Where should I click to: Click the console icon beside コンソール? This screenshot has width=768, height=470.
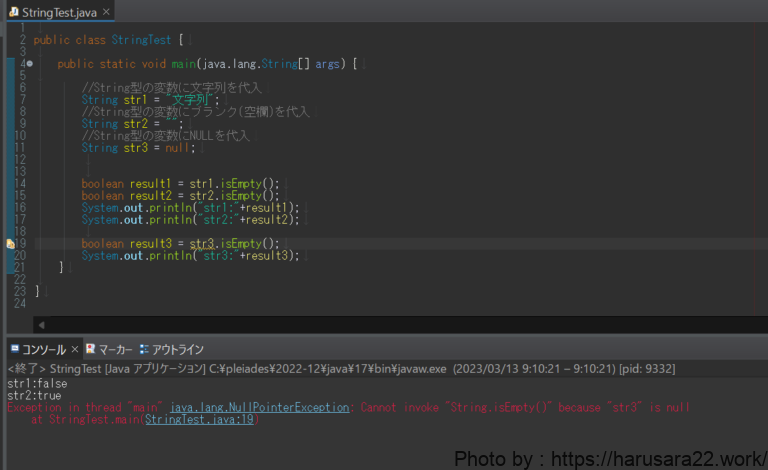tap(14, 349)
